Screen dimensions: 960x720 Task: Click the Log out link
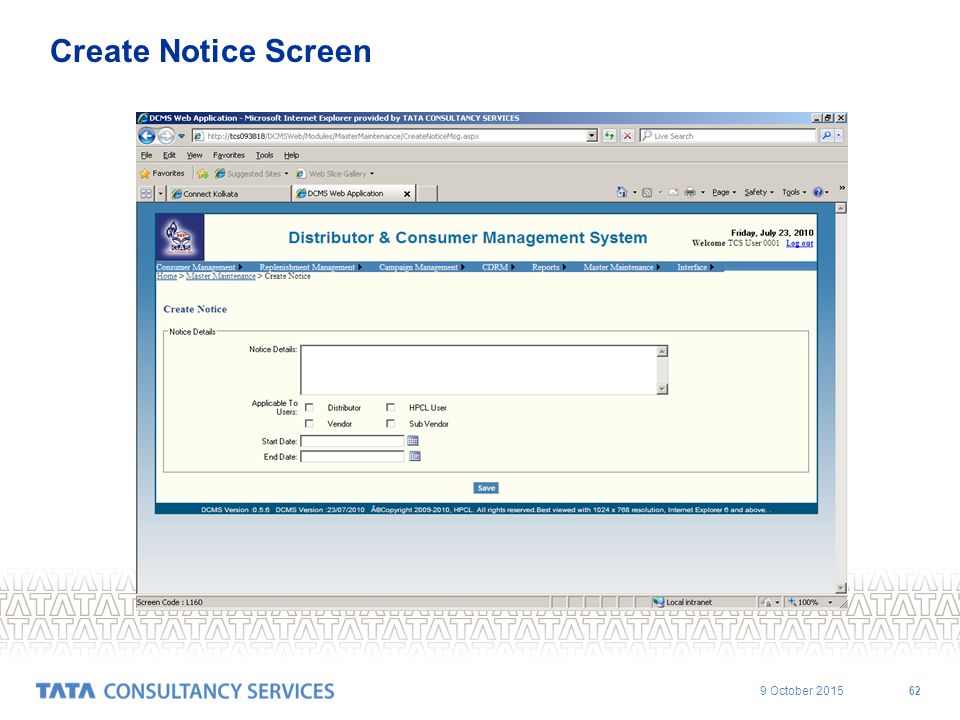point(800,243)
